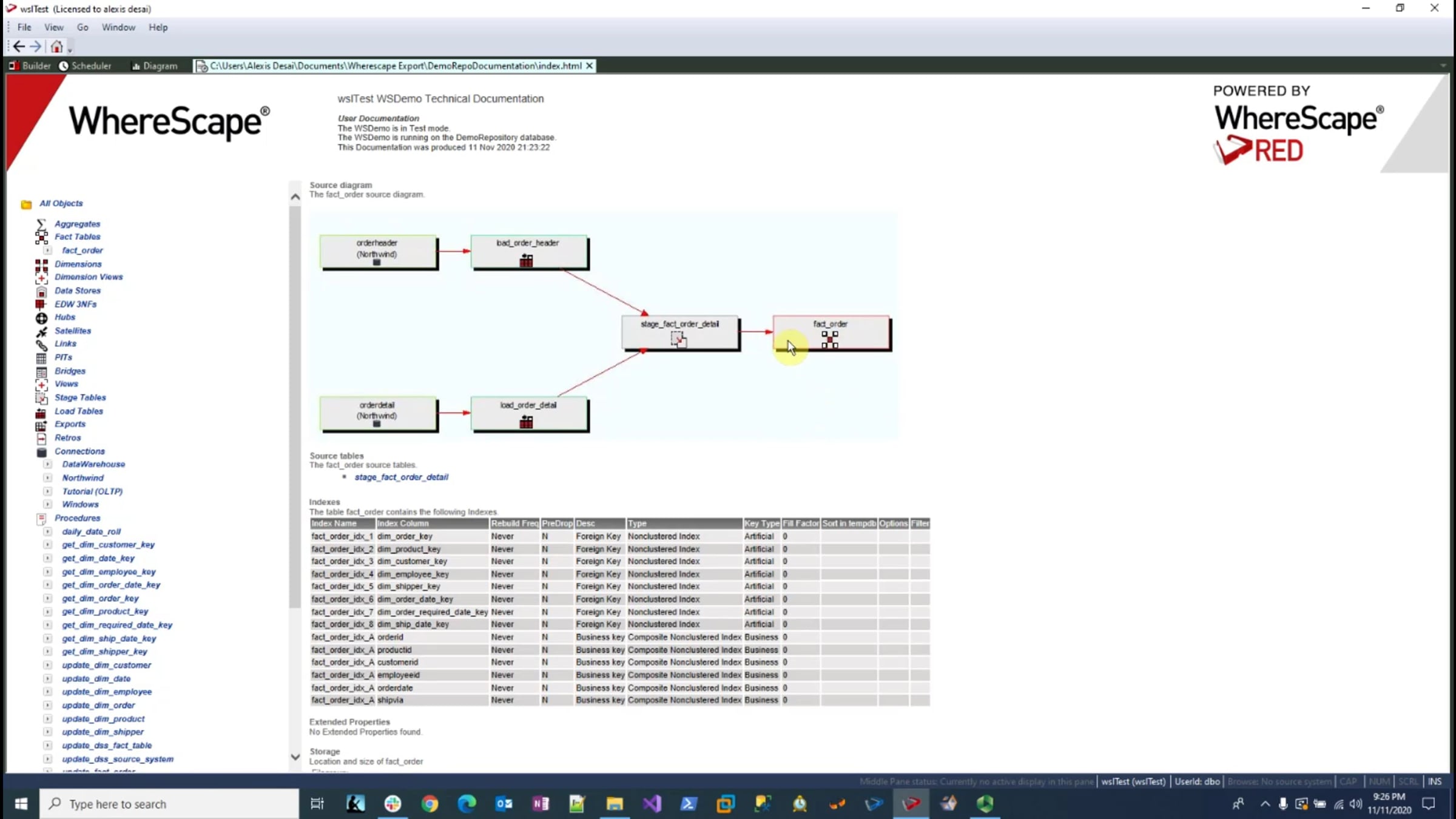This screenshot has width=1456, height=819.
Task: Click the Satellites icon in object tree
Action: pos(41,331)
